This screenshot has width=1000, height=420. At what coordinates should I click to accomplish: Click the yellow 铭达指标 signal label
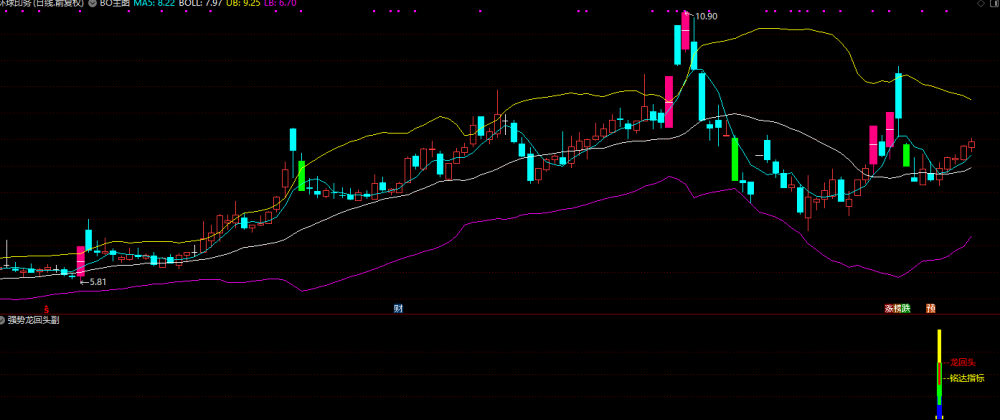pos(967,378)
